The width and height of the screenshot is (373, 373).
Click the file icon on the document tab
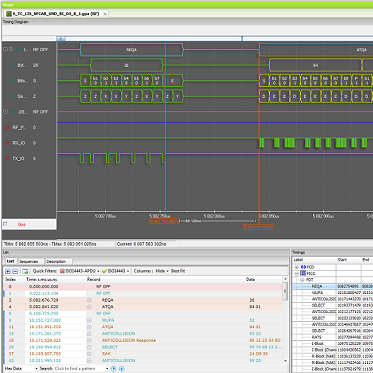9,14
